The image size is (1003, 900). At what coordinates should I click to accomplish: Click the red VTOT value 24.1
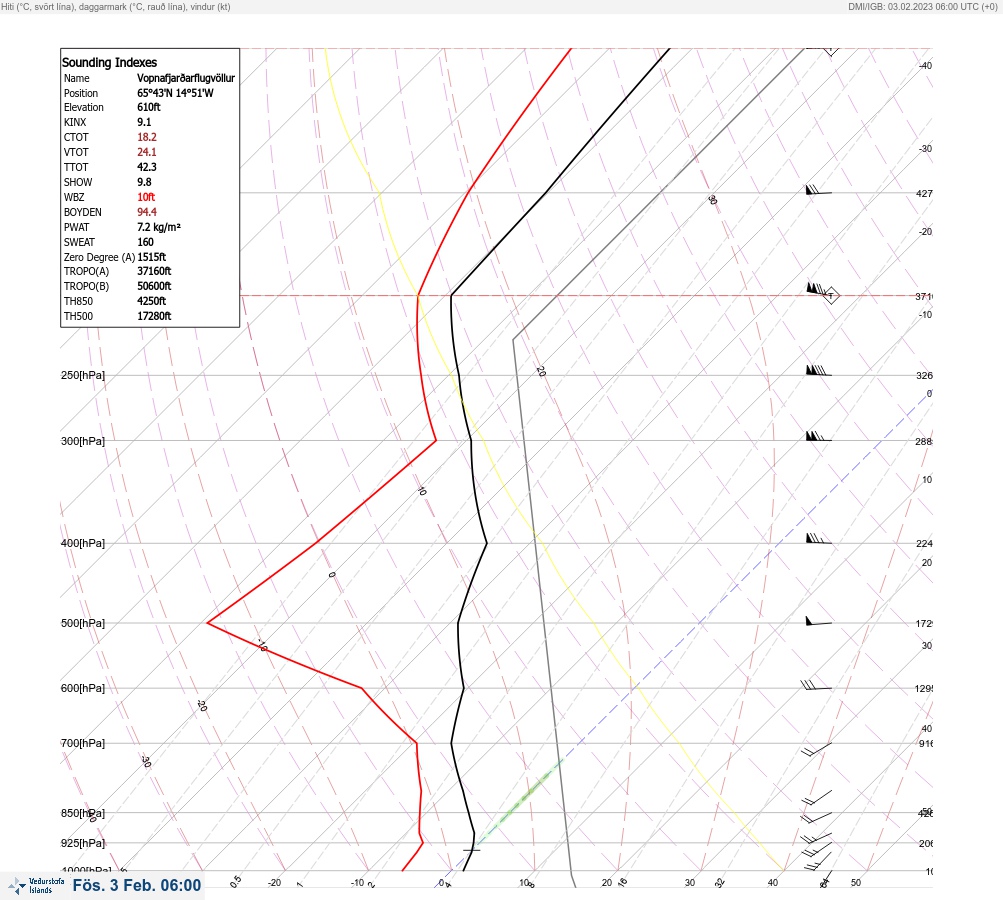(146, 152)
